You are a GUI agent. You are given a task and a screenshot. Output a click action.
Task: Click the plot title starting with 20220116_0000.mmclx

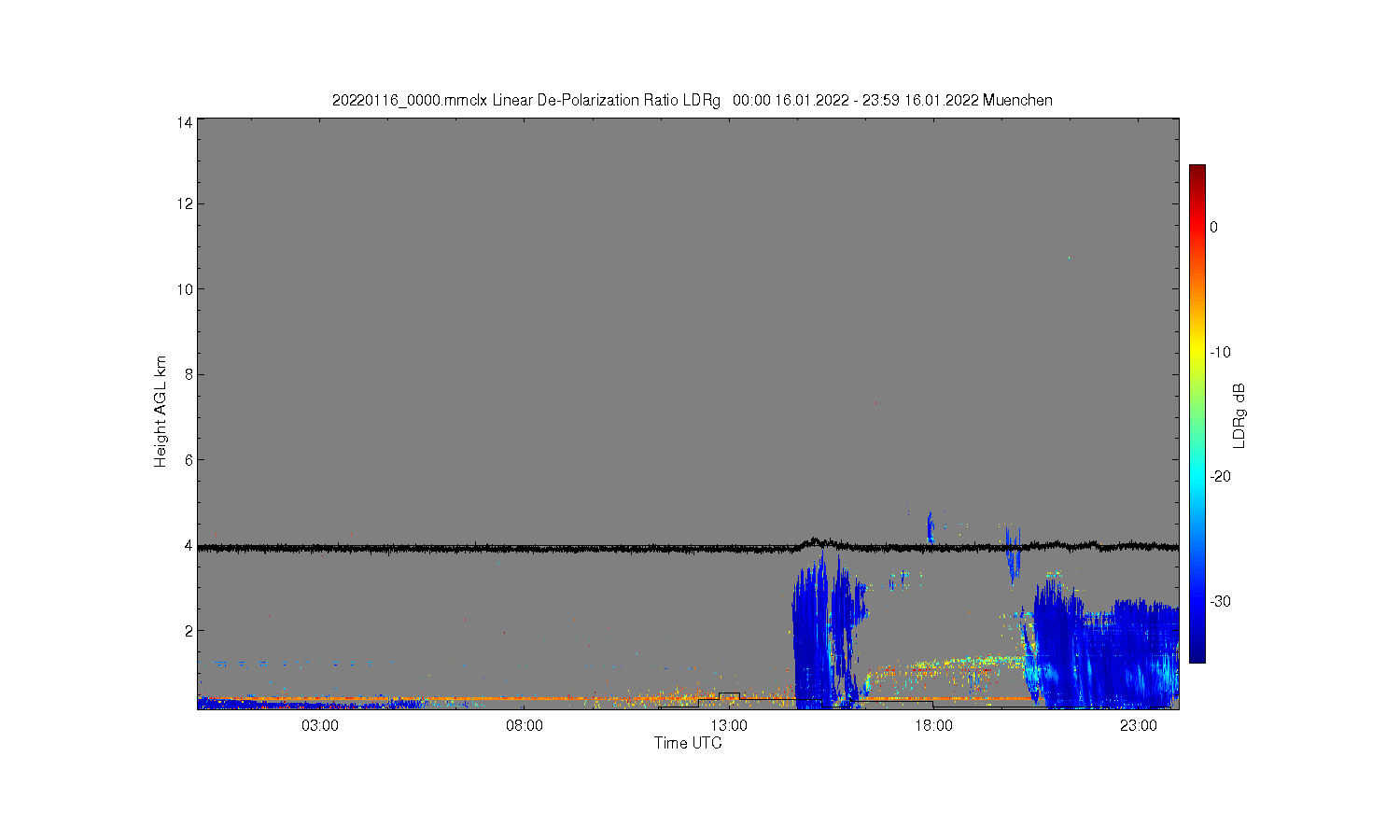pos(692,100)
